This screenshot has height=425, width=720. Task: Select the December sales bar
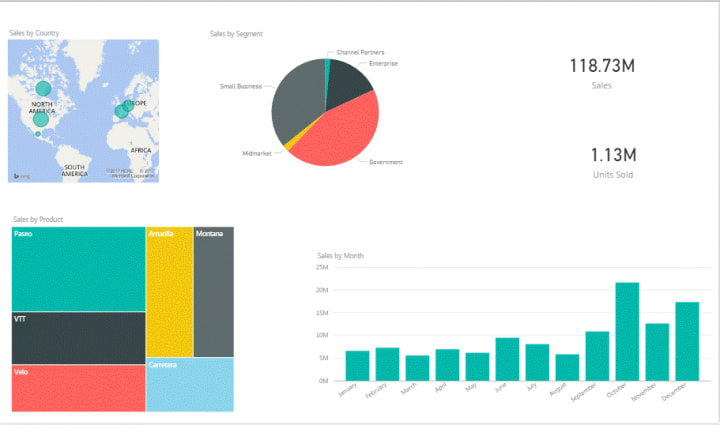(x=687, y=341)
